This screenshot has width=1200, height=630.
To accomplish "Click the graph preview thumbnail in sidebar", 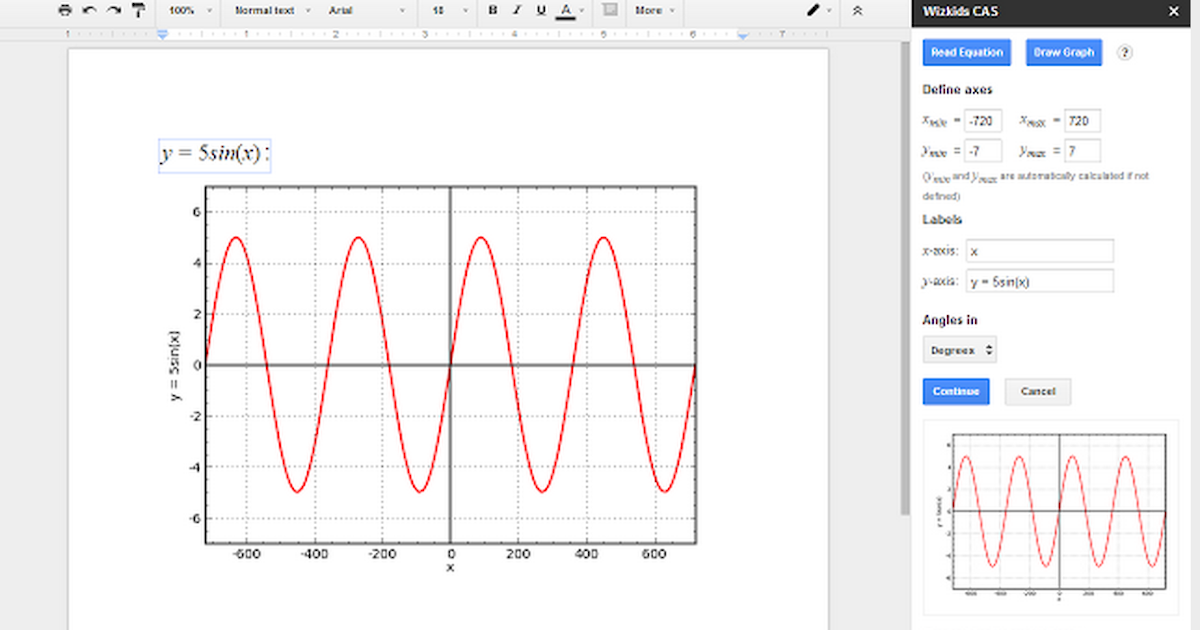I will [1052, 517].
